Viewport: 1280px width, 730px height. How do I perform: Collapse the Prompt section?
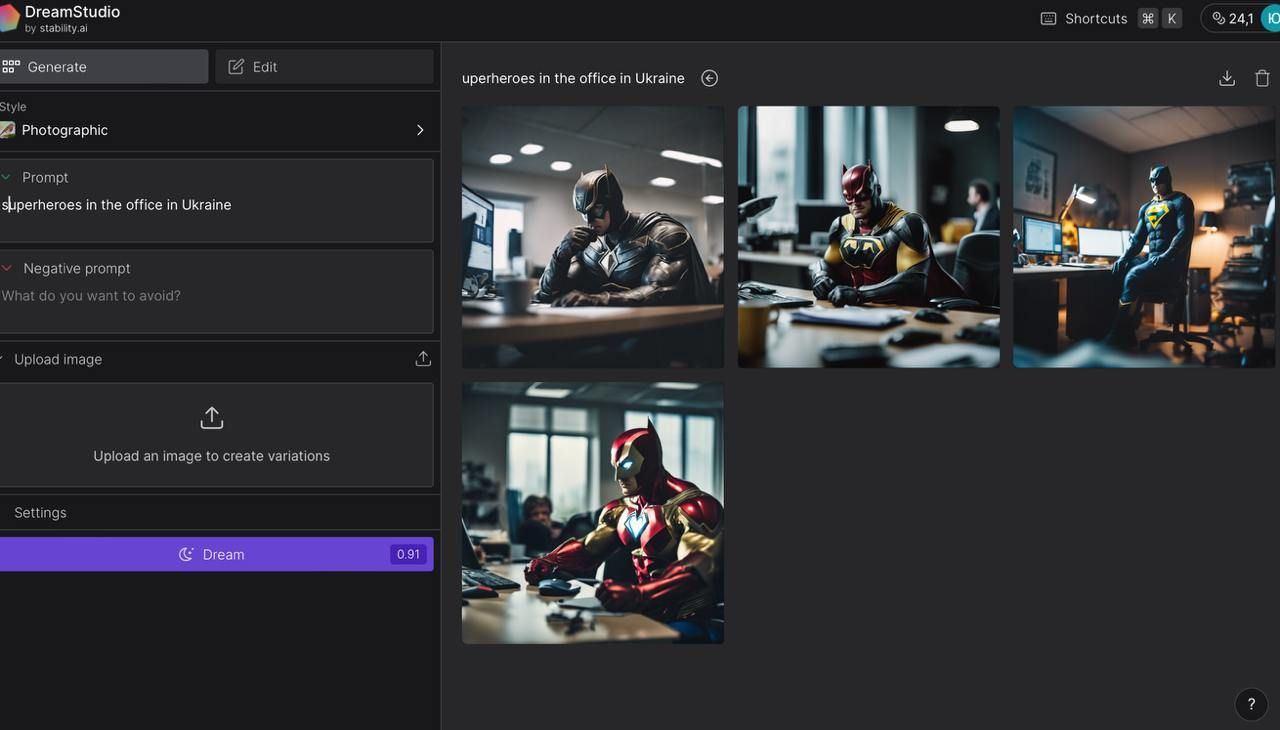(x=8, y=177)
